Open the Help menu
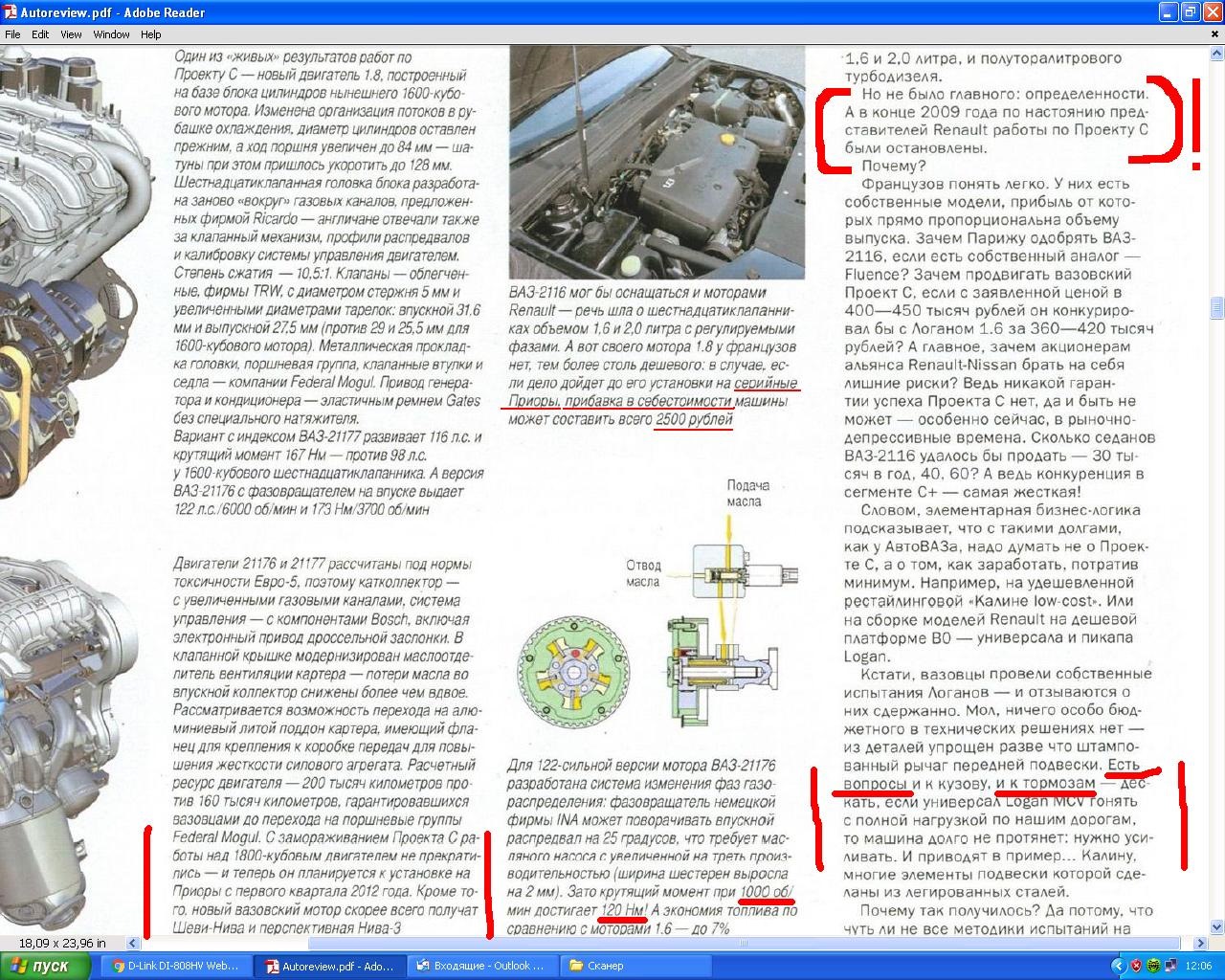Image resolution: width=1225 pixels, height=980 pixels. [151, 34]
